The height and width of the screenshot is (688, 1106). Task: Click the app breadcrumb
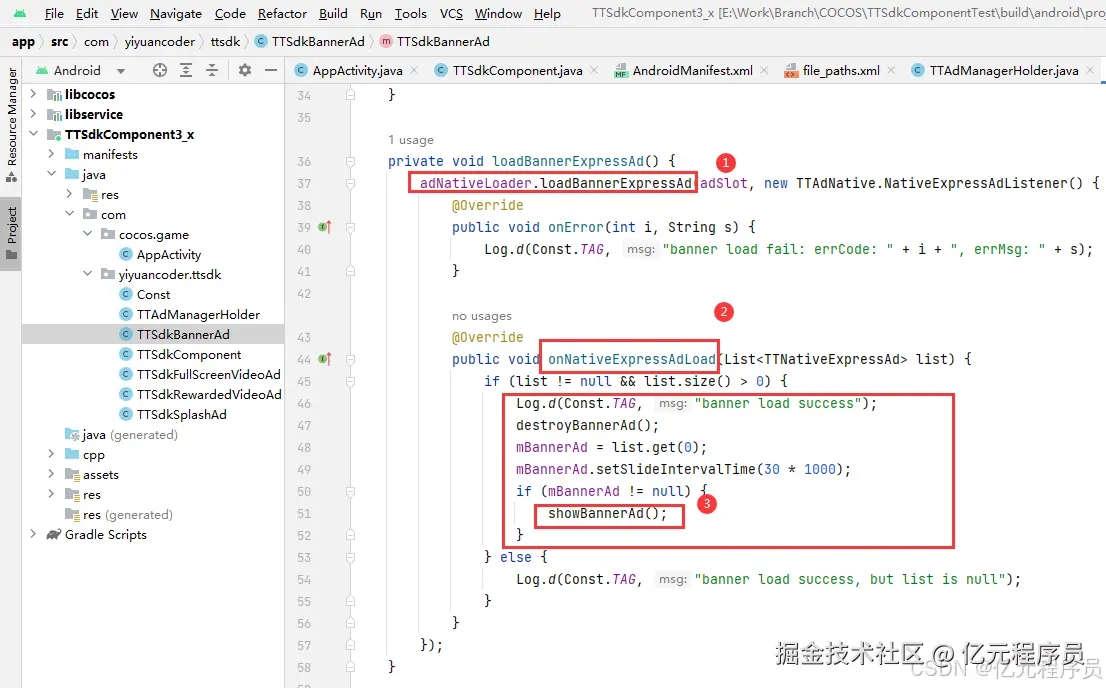[23, 42]
